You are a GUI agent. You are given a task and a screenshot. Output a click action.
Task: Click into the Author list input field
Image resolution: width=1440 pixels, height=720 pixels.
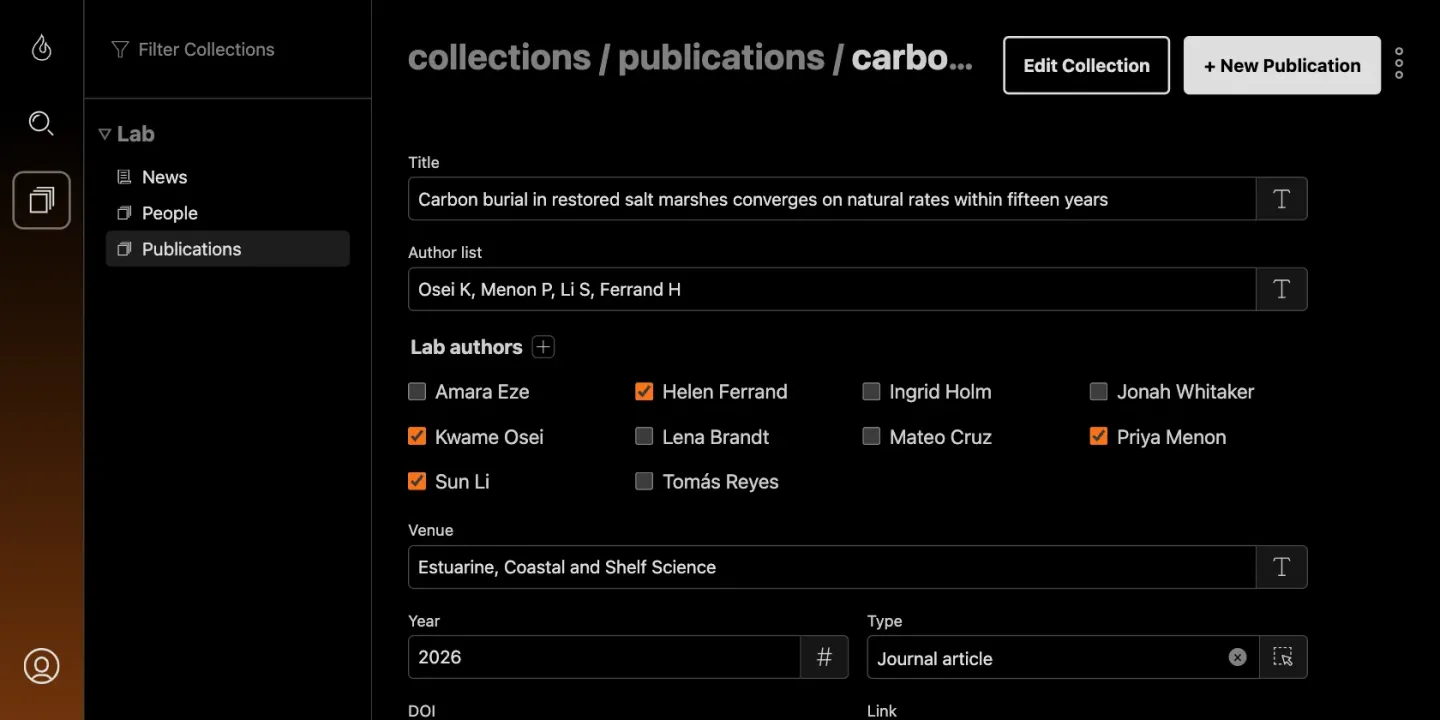click(x=832, y=289)
